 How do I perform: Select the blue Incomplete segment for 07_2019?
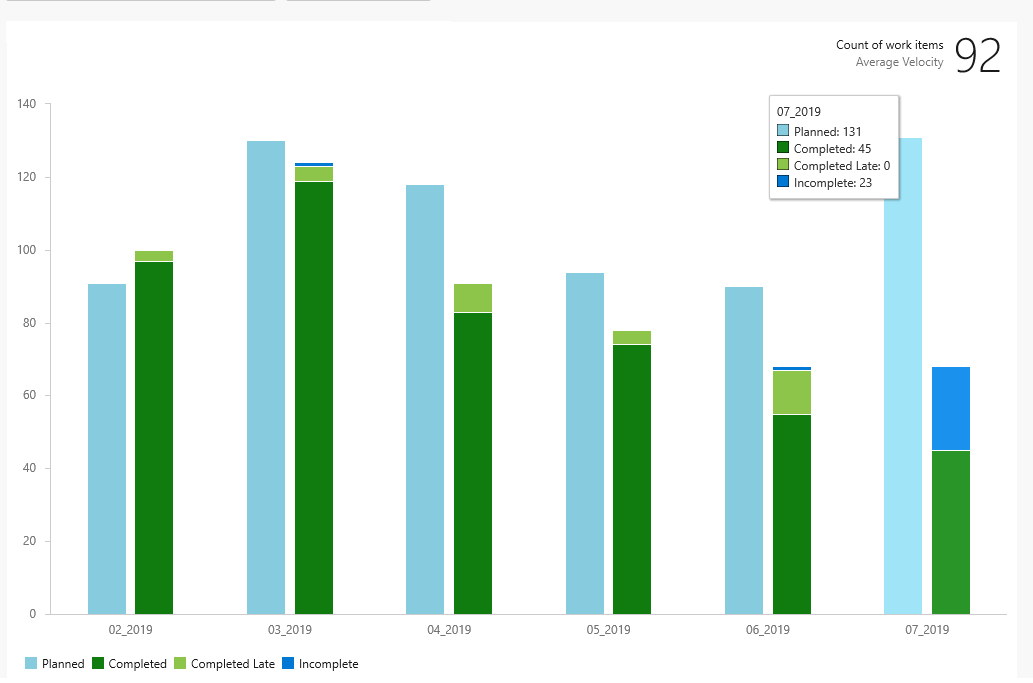pos(951,408)
